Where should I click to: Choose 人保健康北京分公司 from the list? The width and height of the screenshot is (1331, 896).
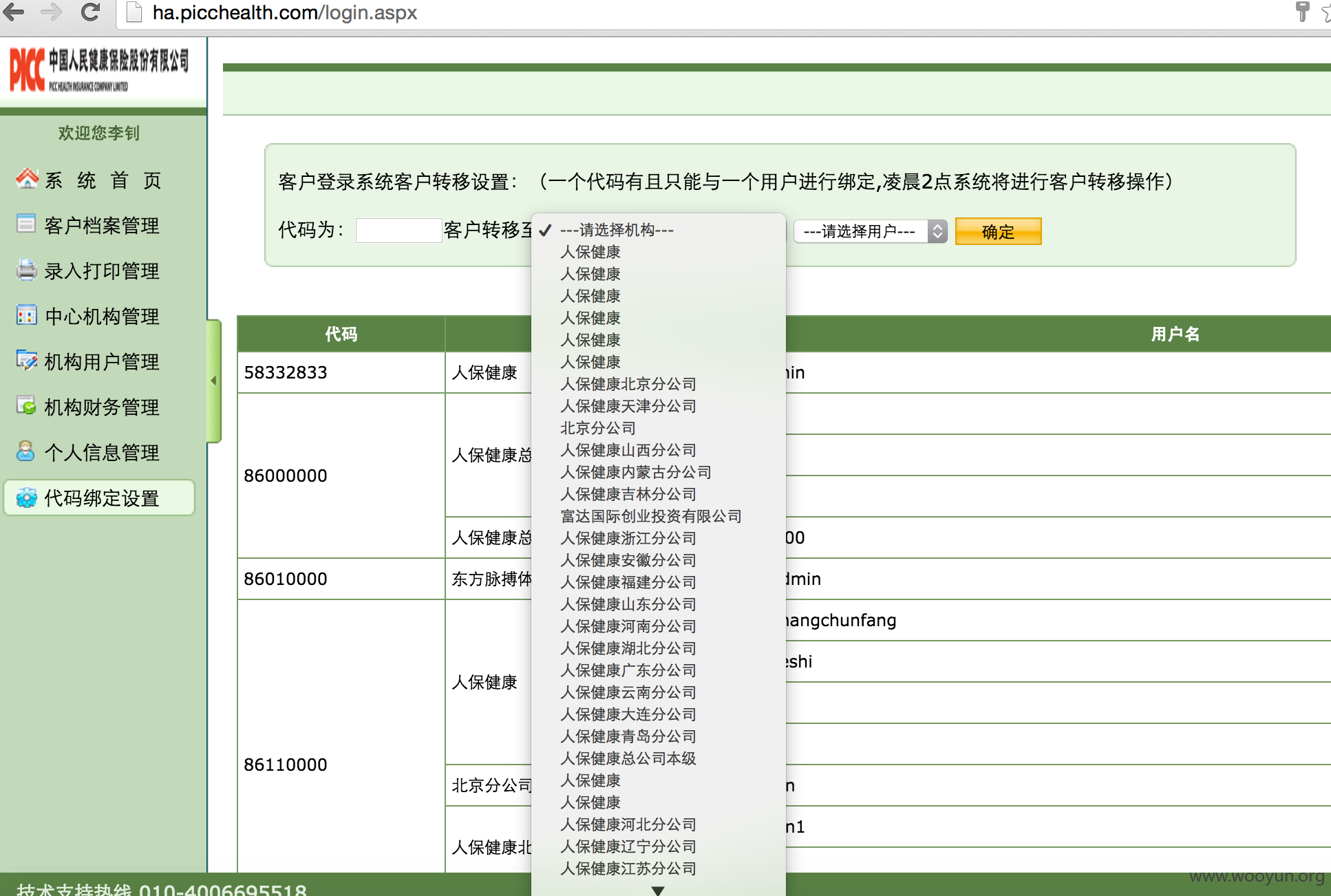click(x=659, y=384)
